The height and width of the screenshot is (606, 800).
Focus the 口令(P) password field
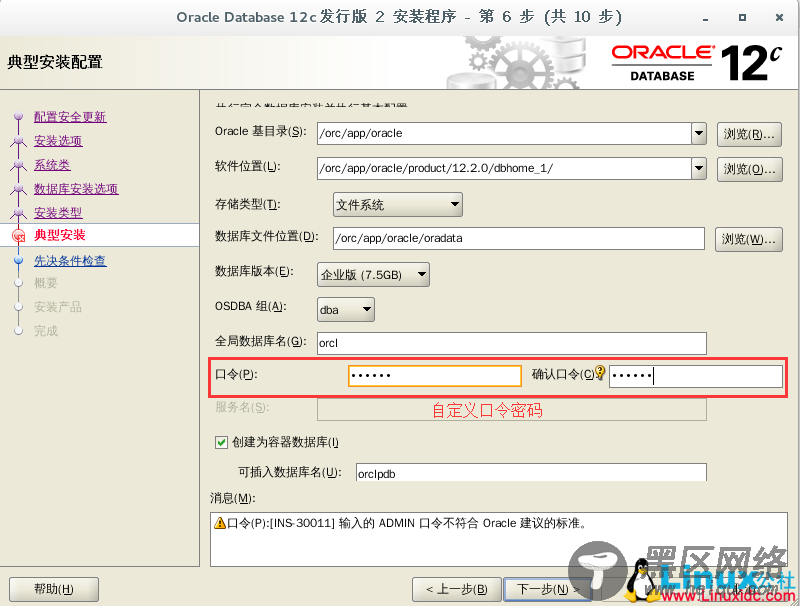click(x=435, y=375)
